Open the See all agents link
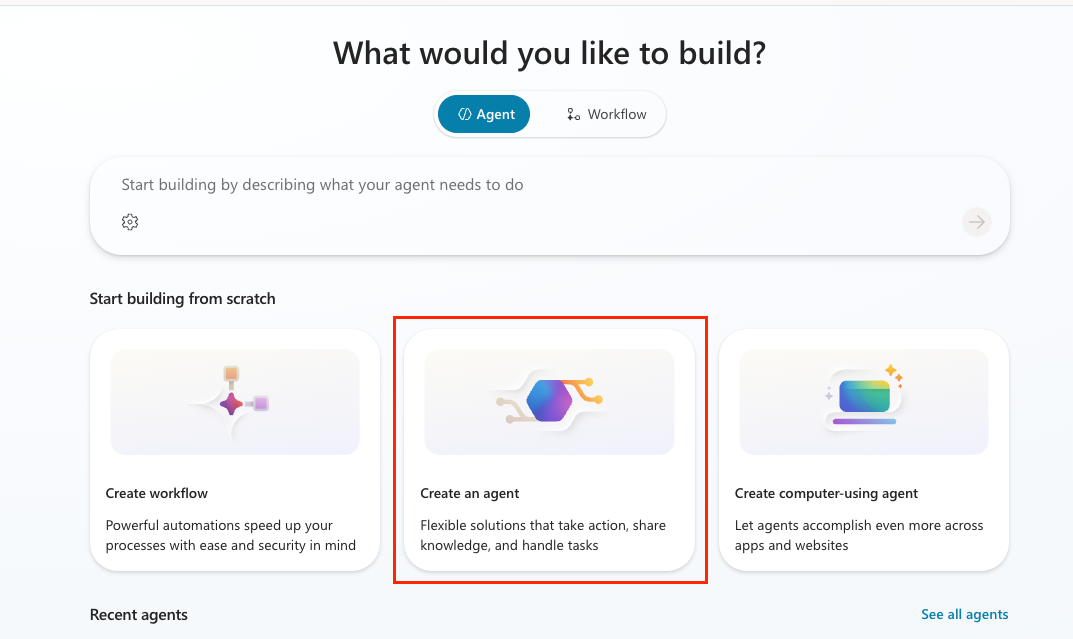Image resolution: width=1073 pixels, height=639 pixels. point(964,614)
